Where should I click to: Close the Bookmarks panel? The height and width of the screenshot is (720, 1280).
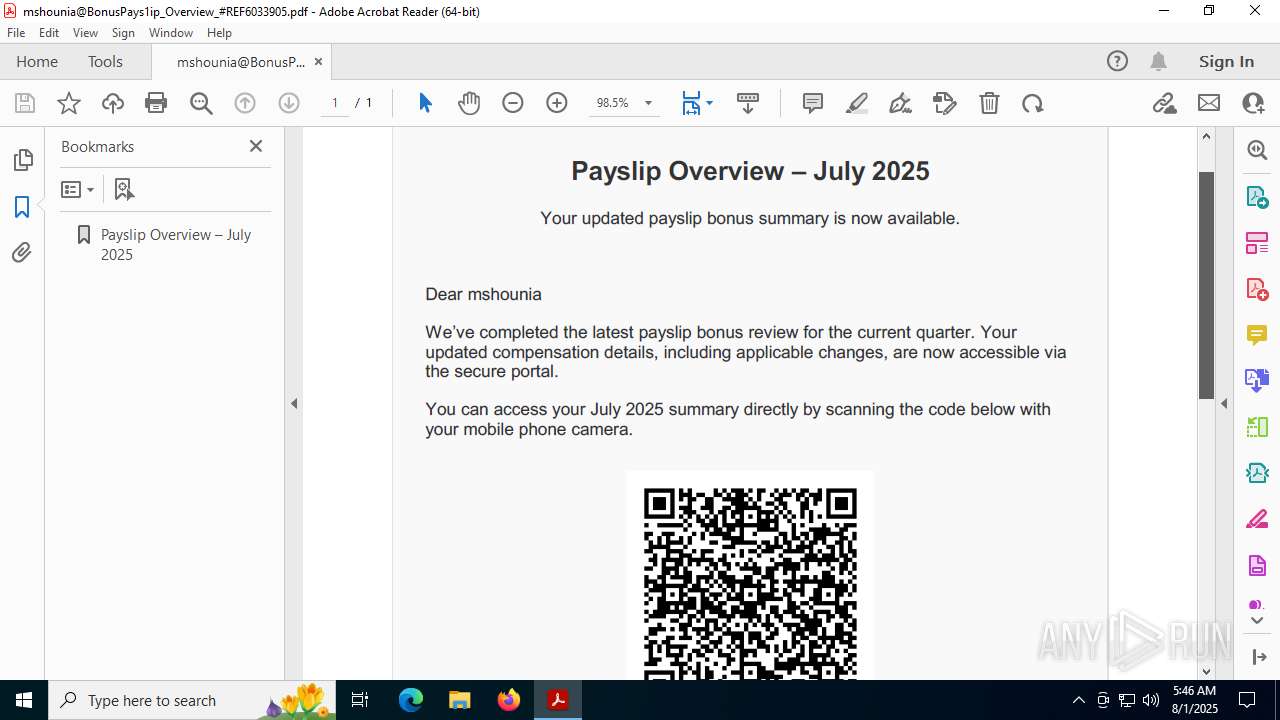click(x=256, y=146)
